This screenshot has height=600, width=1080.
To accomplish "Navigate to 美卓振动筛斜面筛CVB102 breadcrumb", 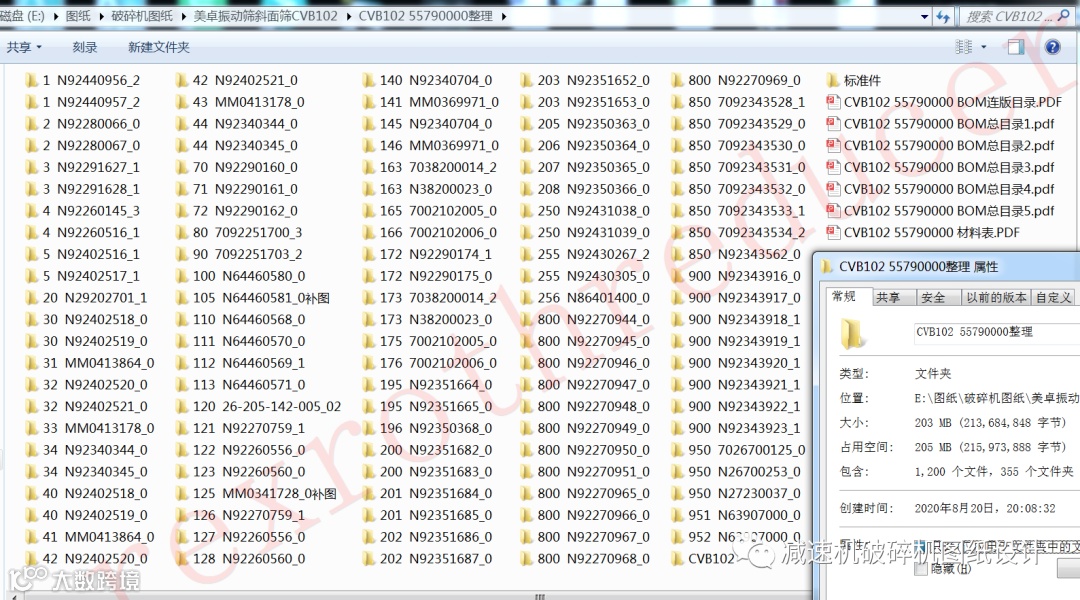I will [265, 16].
